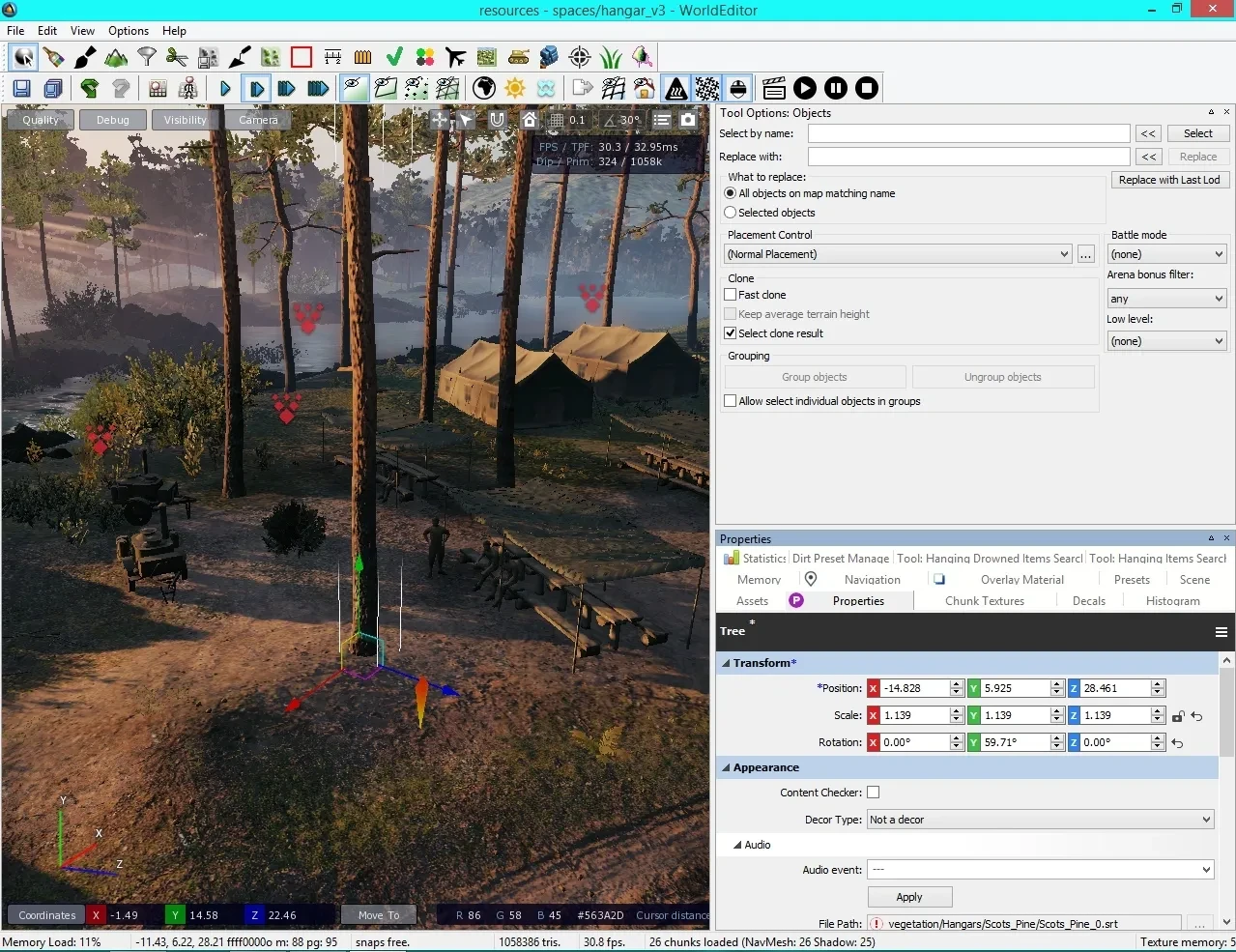Click the green grass tool icon
The width and height of the screenshot is (1236, 952).
[x=611, y=58]
